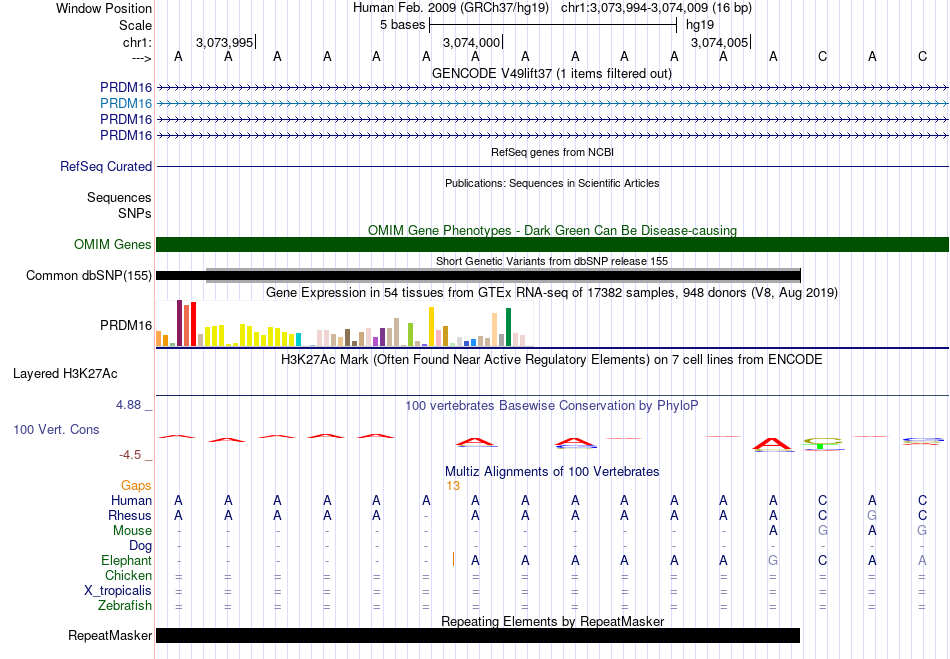950x659 pixels.
Task: Click the RepeatMasker track label
Action: pyautogui.click(x=110, y=636)
